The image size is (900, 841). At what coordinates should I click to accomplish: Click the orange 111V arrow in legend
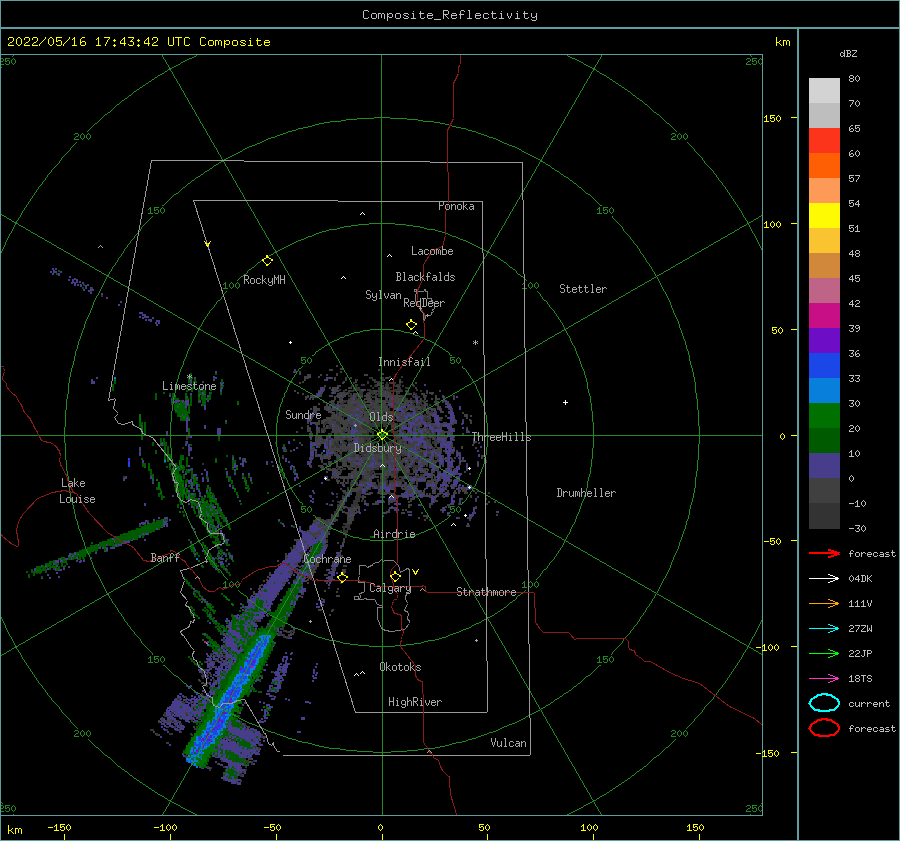coord(824,603)
